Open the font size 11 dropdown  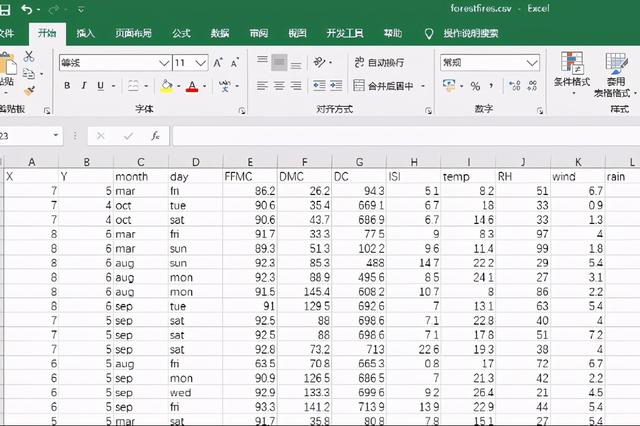tap(200, 63)
